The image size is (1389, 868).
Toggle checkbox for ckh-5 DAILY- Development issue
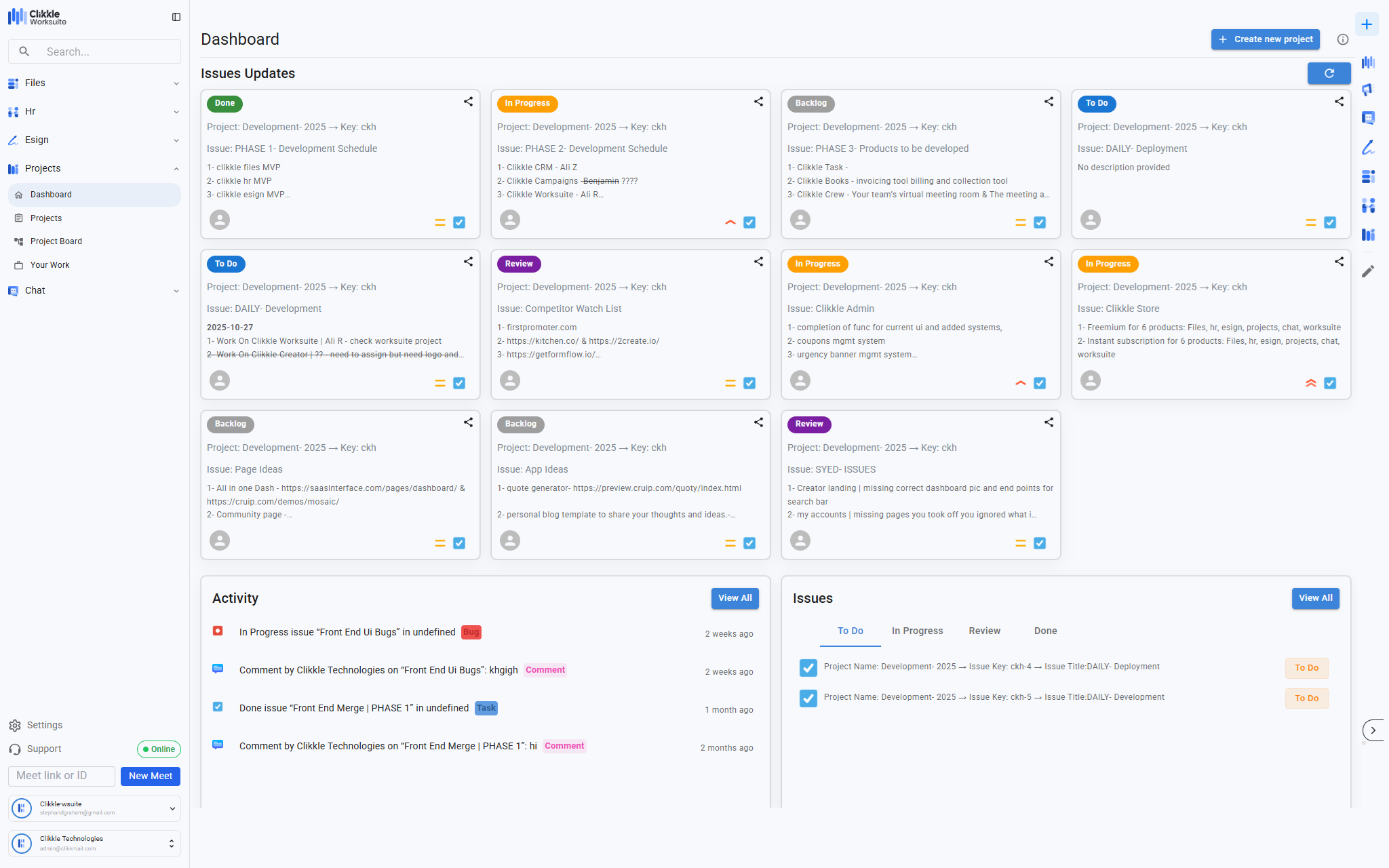pyautogui.click(x=808, y=698)
